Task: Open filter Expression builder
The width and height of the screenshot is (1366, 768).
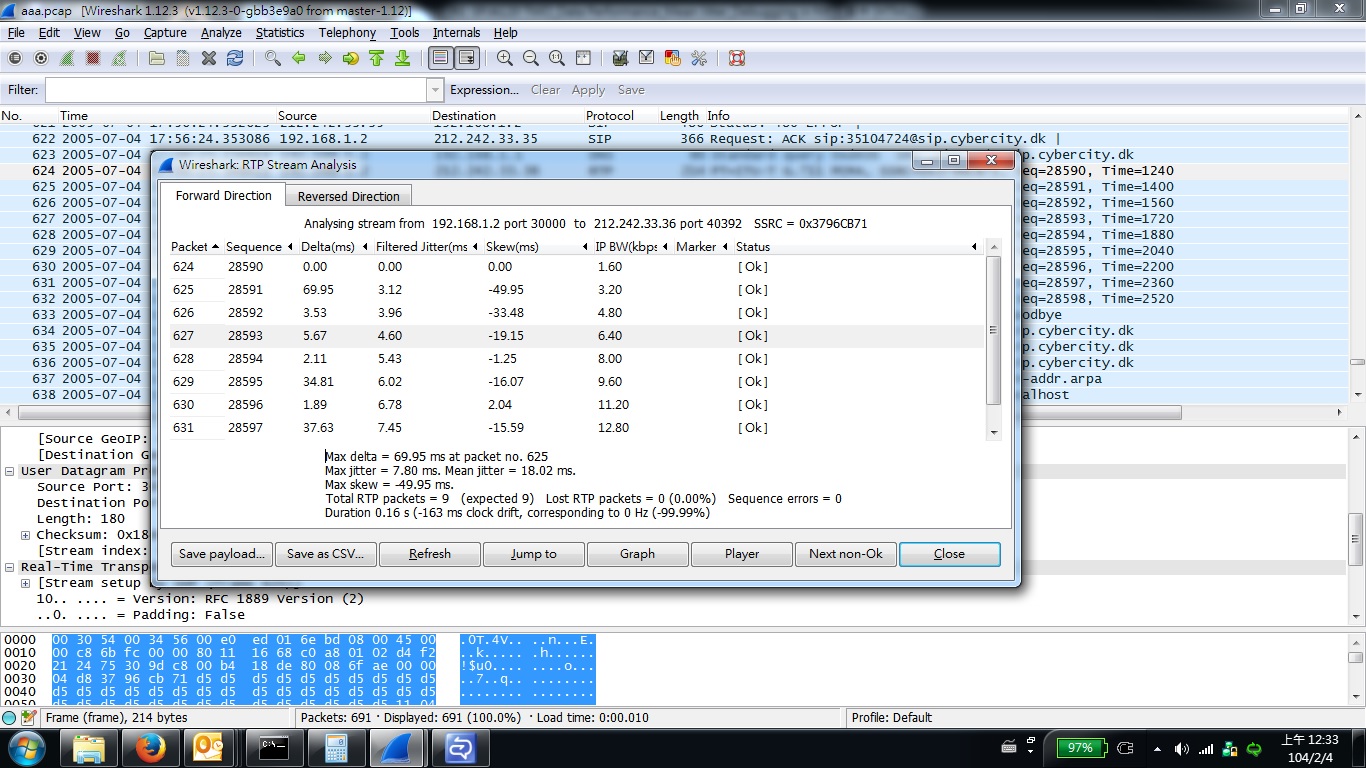Action: (x=484, y=90)
